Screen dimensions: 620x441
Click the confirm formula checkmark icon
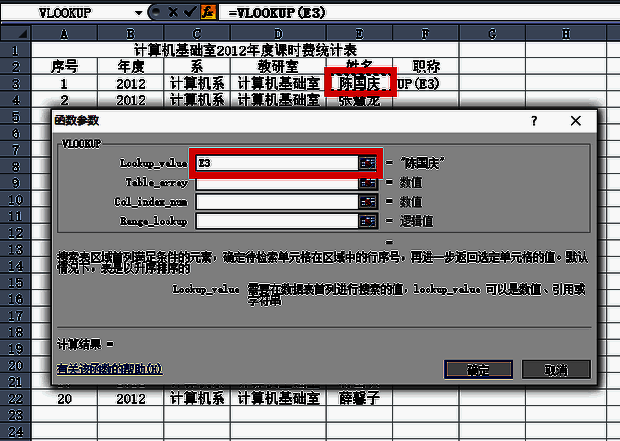(191, 12)
